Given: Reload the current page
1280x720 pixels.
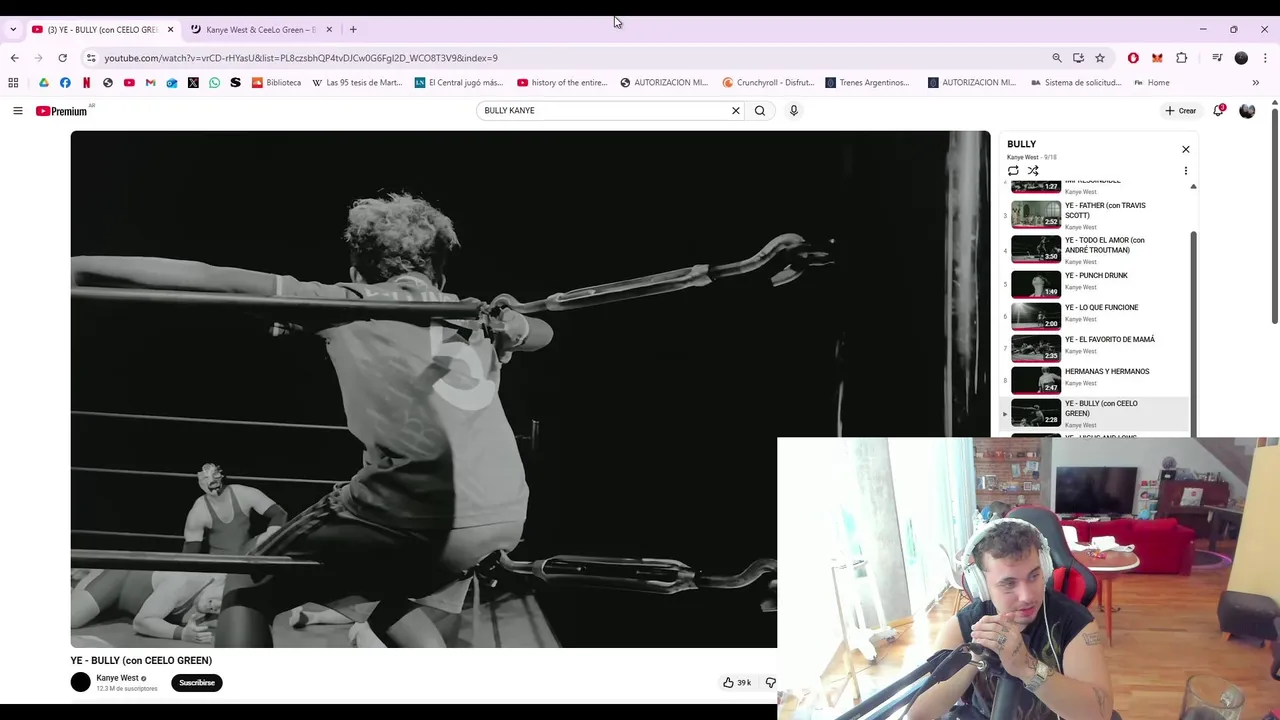Looking at the screenshot, I should pos(62,58).
